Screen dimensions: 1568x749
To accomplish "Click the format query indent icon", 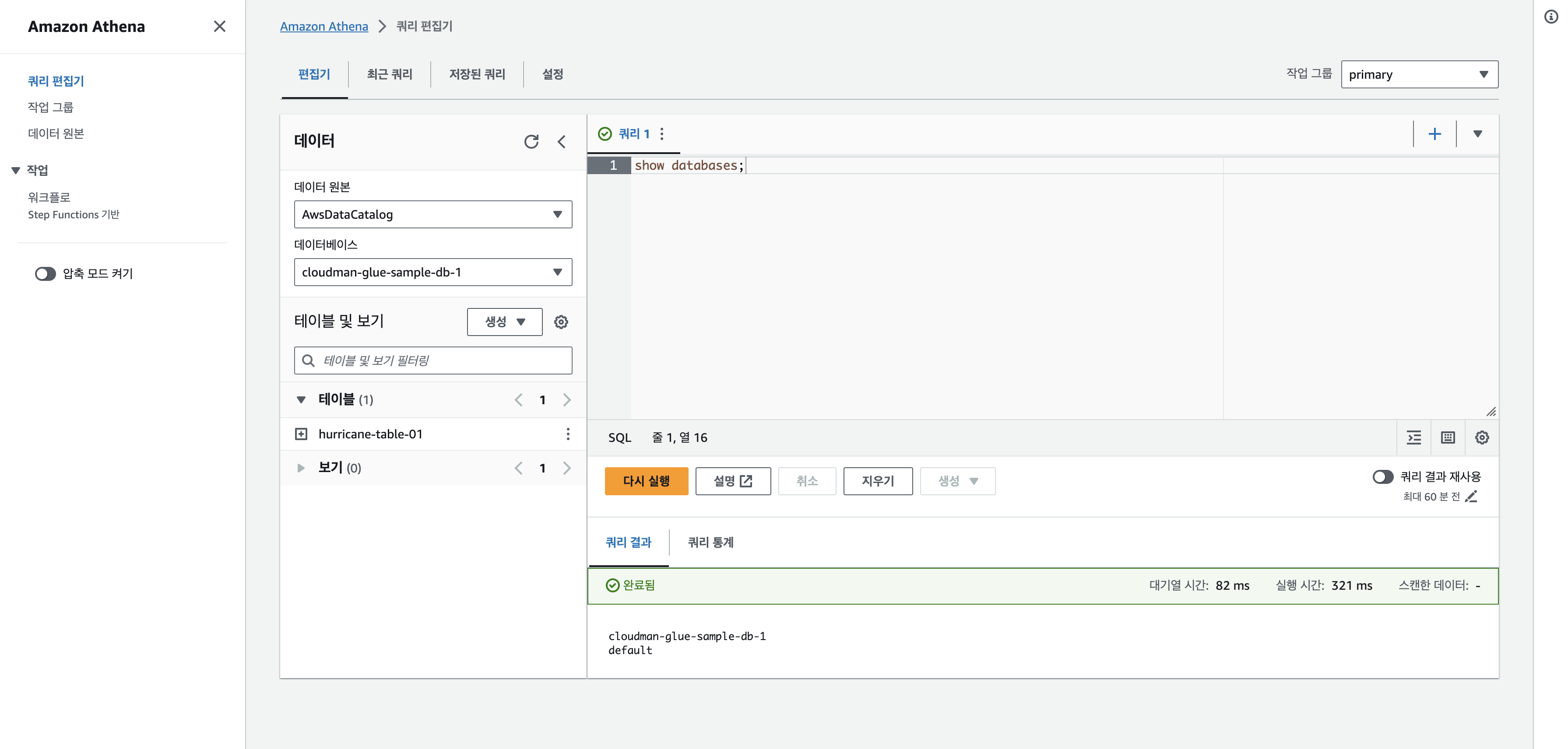I will click(1413, 437).
